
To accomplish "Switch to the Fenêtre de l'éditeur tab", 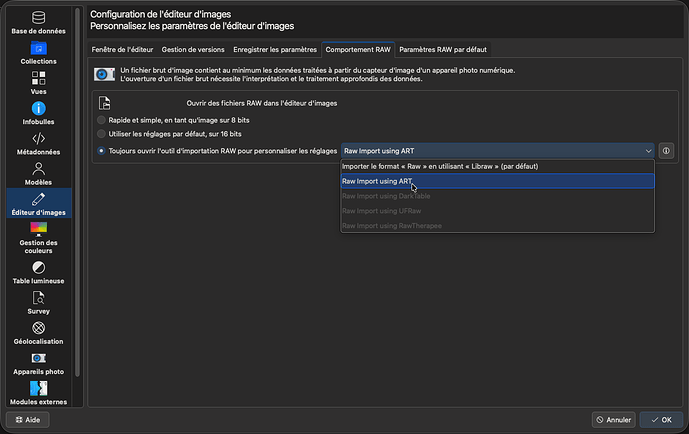I will [122, 50].
